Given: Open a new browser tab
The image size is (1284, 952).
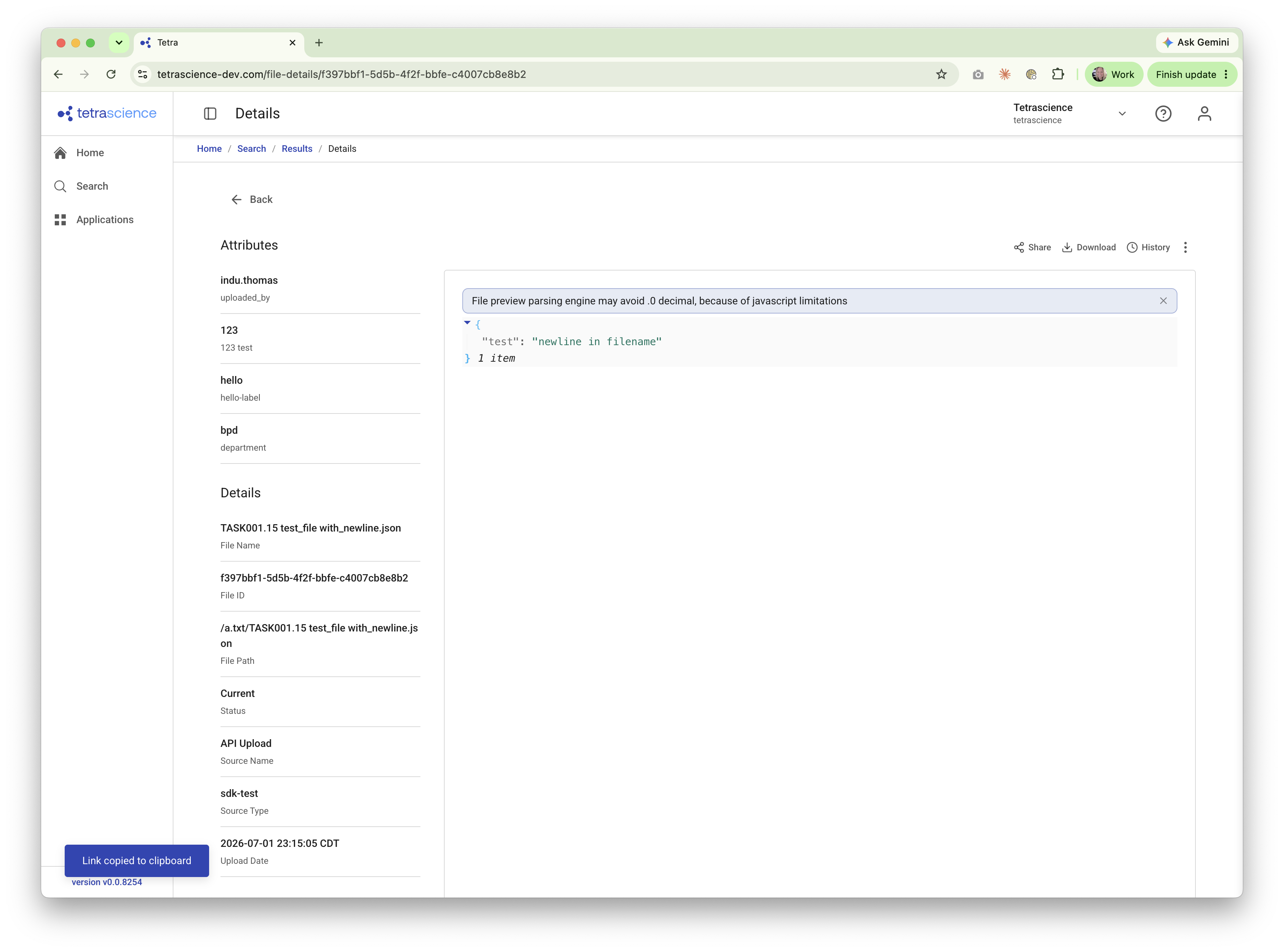Looking at the screenshot, I should (x=319, y=43).
